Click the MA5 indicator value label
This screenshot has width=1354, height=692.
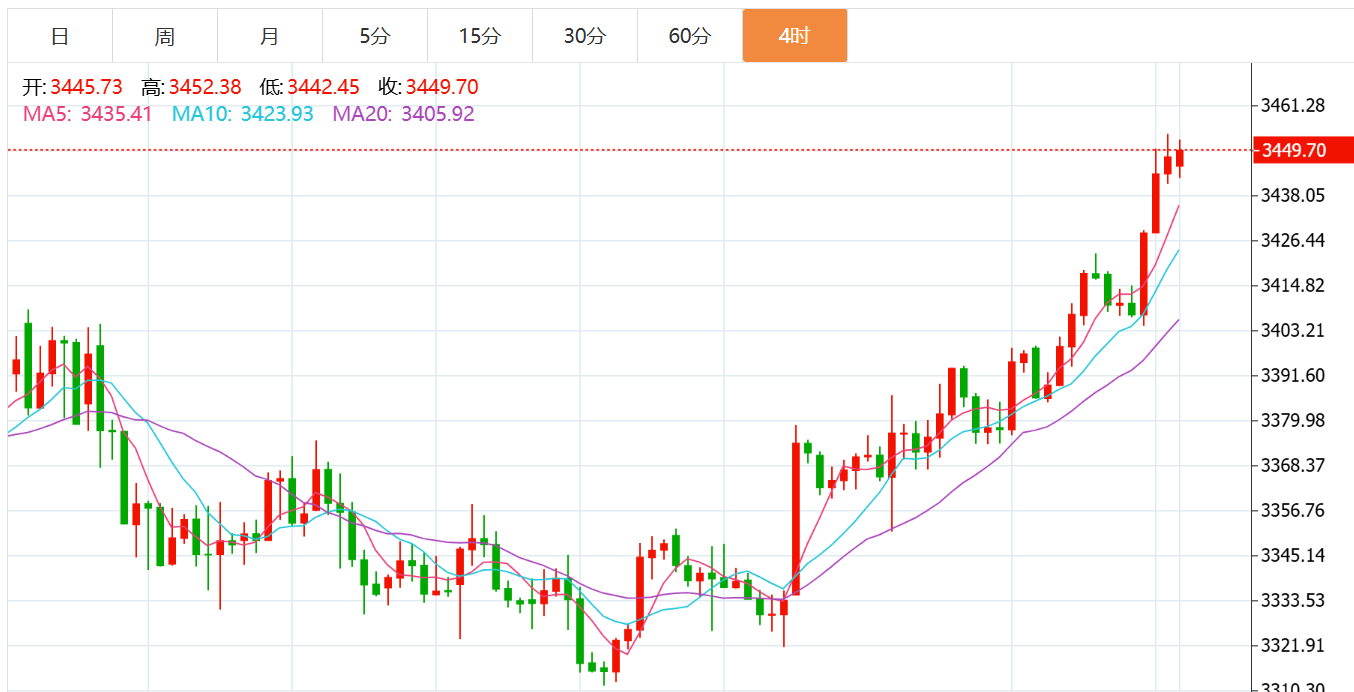pos(88,114)
